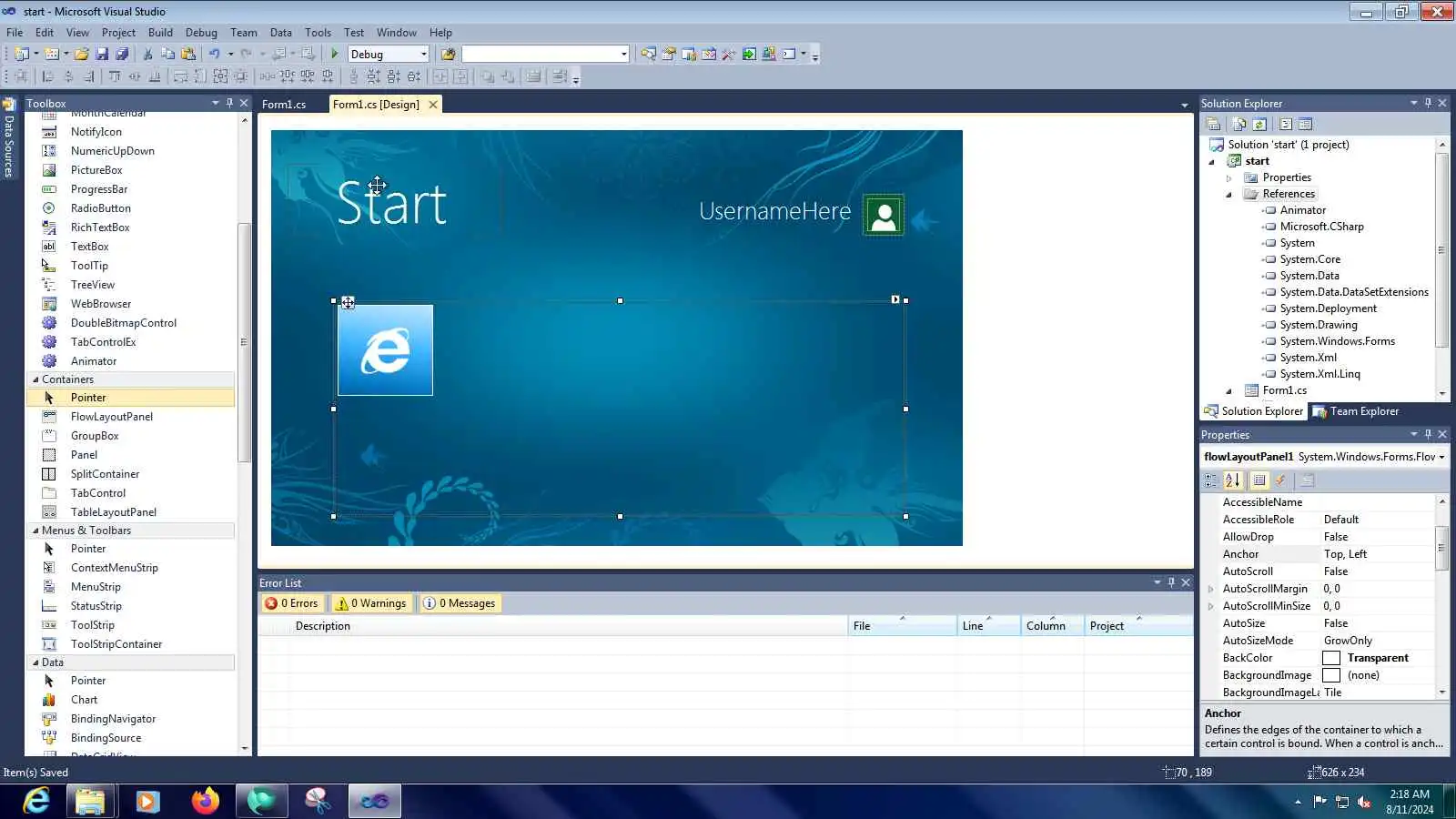Collapse the Containers group in Toolbox
Viewport: 1456px width, 819px height.
click(36, 379)
